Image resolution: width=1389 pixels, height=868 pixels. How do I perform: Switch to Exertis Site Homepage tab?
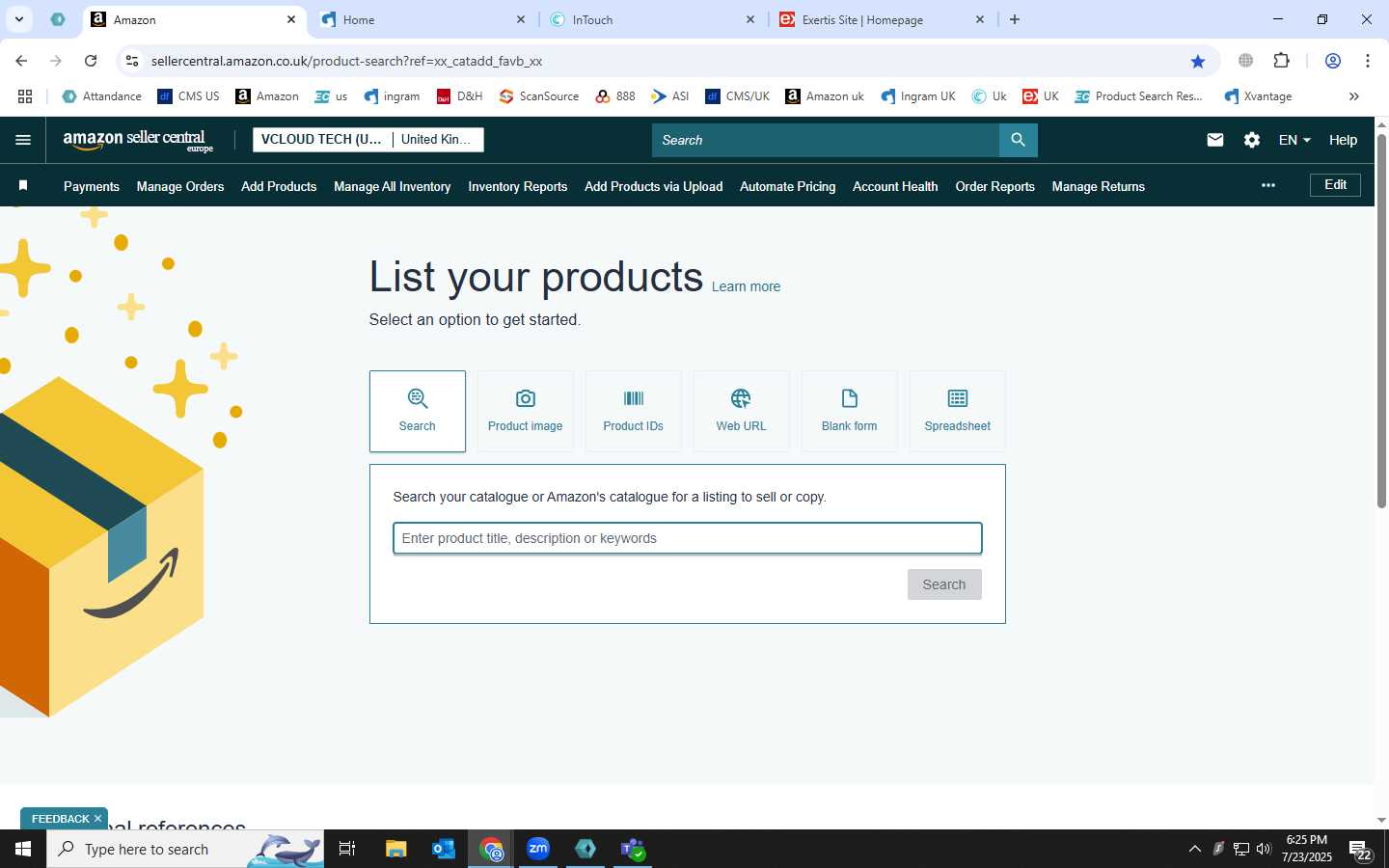882,19
